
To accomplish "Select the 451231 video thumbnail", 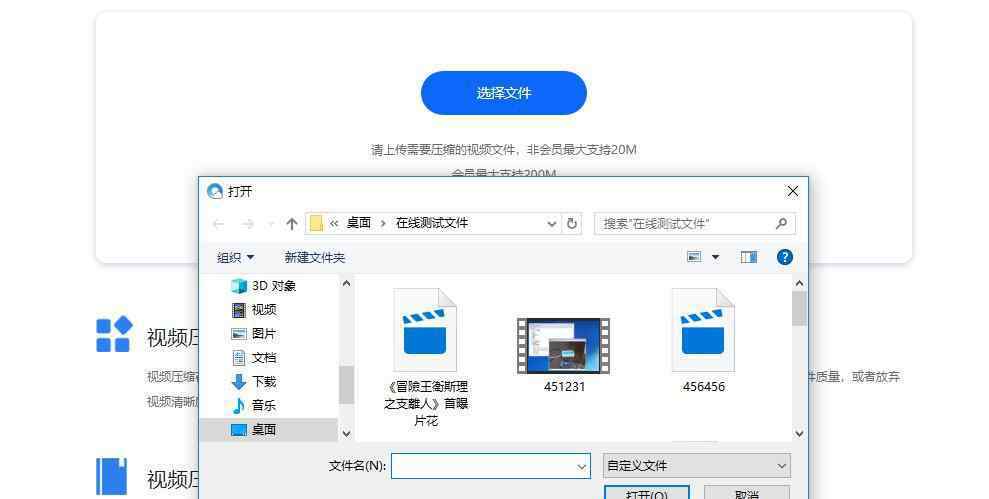I will coord(564,346).
